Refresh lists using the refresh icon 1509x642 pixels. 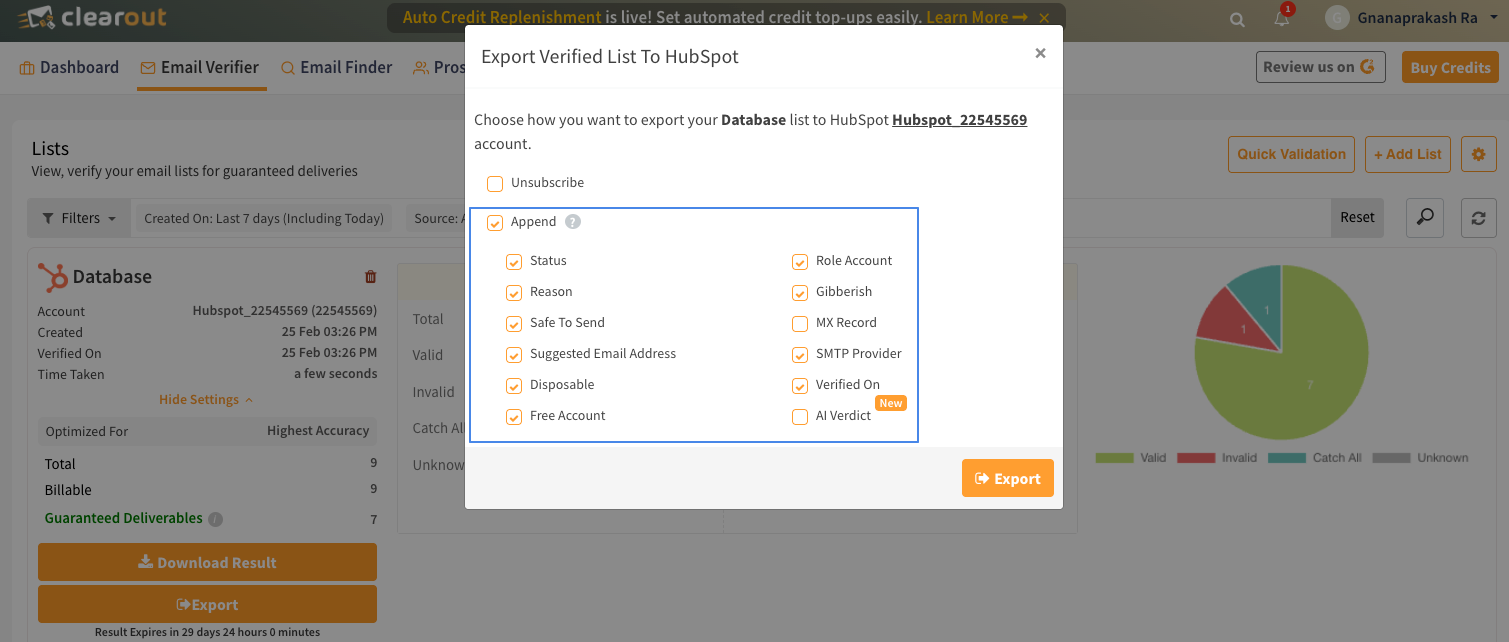[x=1478, y=217]
